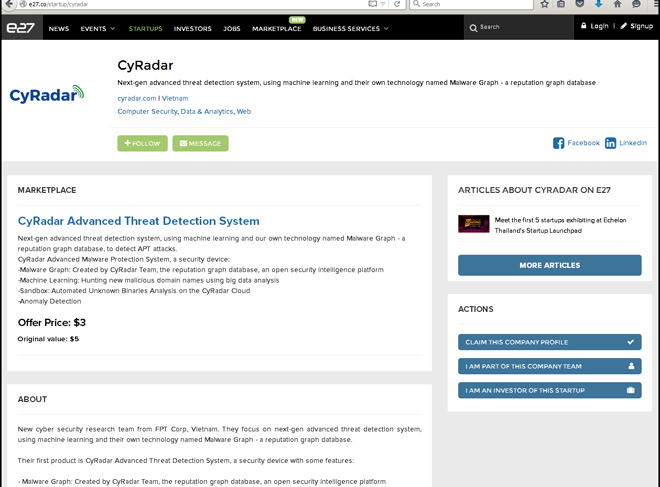
Task: Reload the page with the refresh icon
Action: [x=397, y=4]
